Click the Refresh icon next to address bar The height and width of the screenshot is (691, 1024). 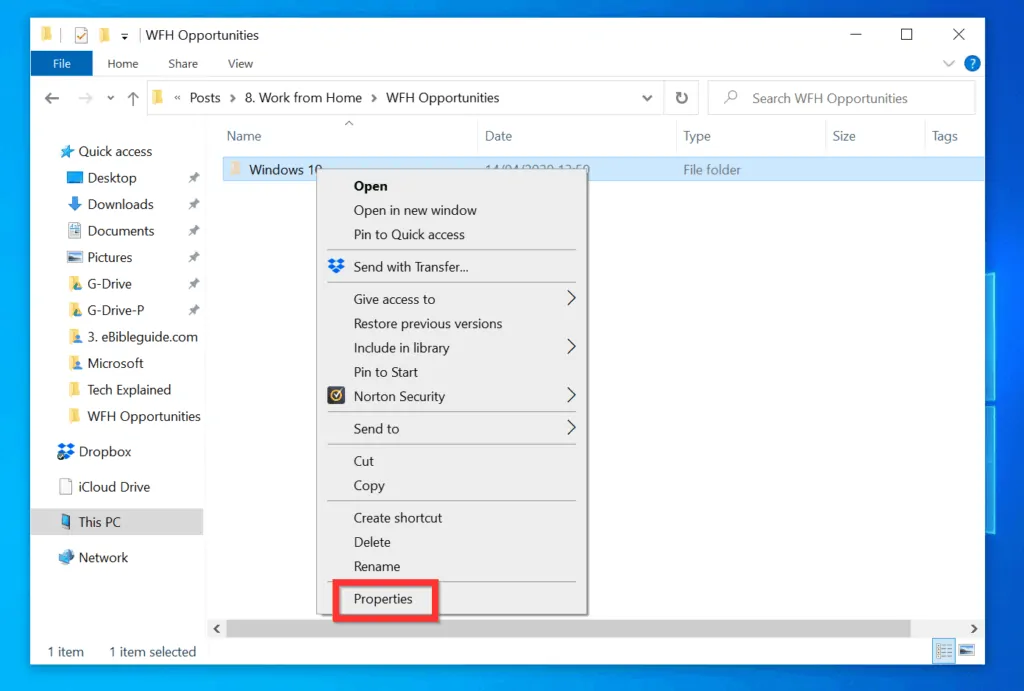coord(681,97)
